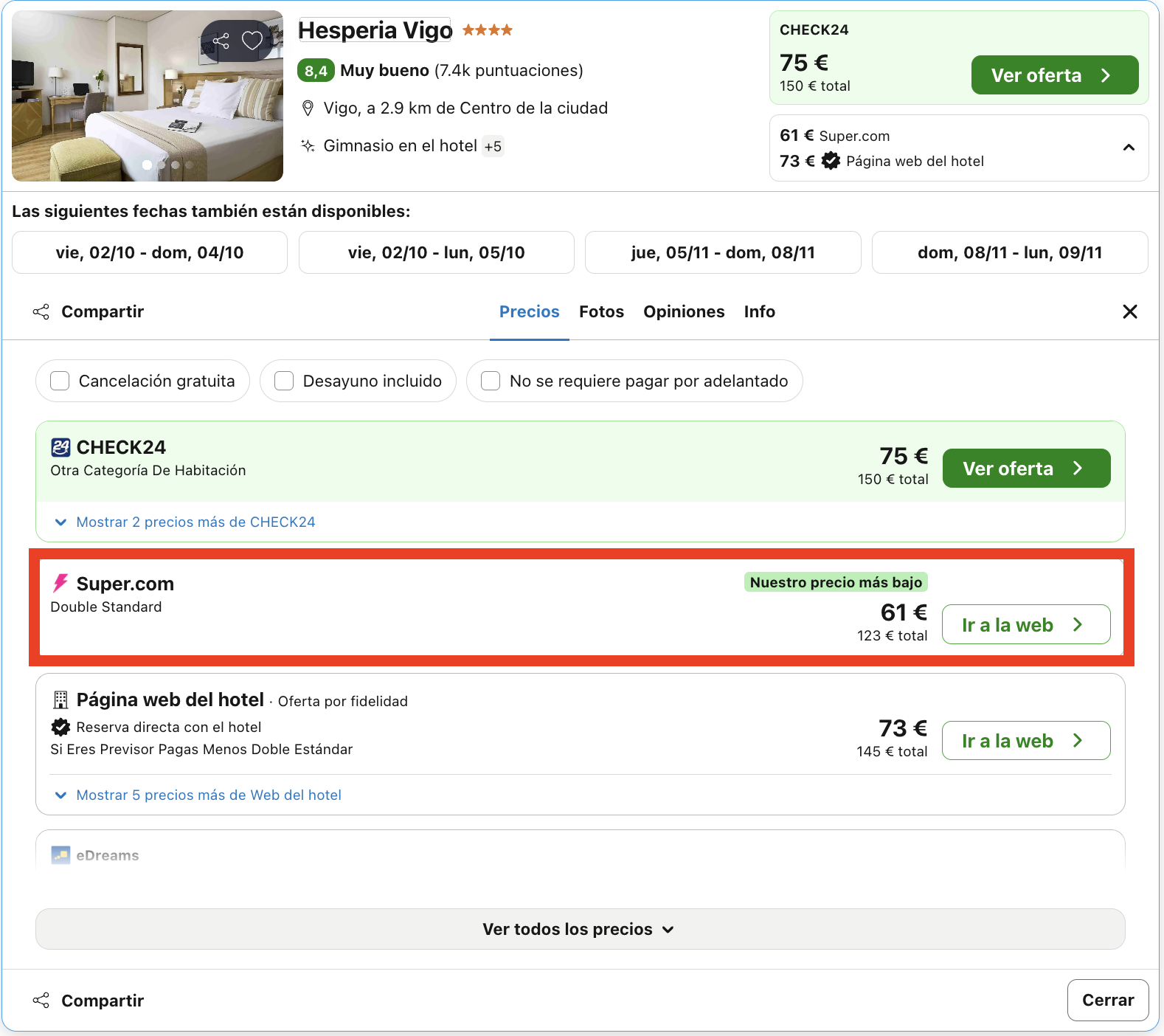Viewport: 1164px width, 1036px height.
Task: Expand Ver todos los precios
Action: [581, 929]
